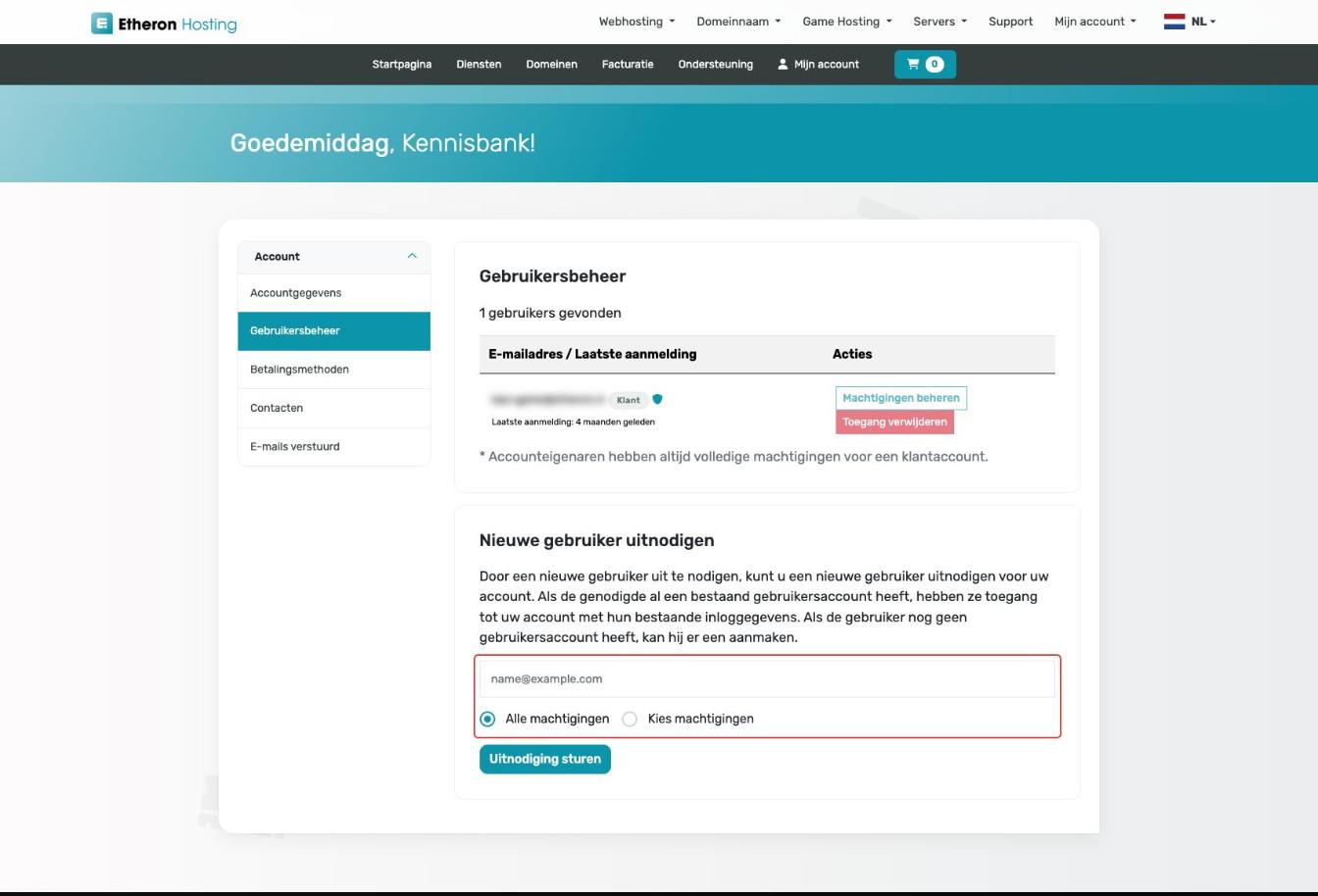Open the Support link in top navigation
This screenshot has height=896, width=1318.
(1010, 22)
